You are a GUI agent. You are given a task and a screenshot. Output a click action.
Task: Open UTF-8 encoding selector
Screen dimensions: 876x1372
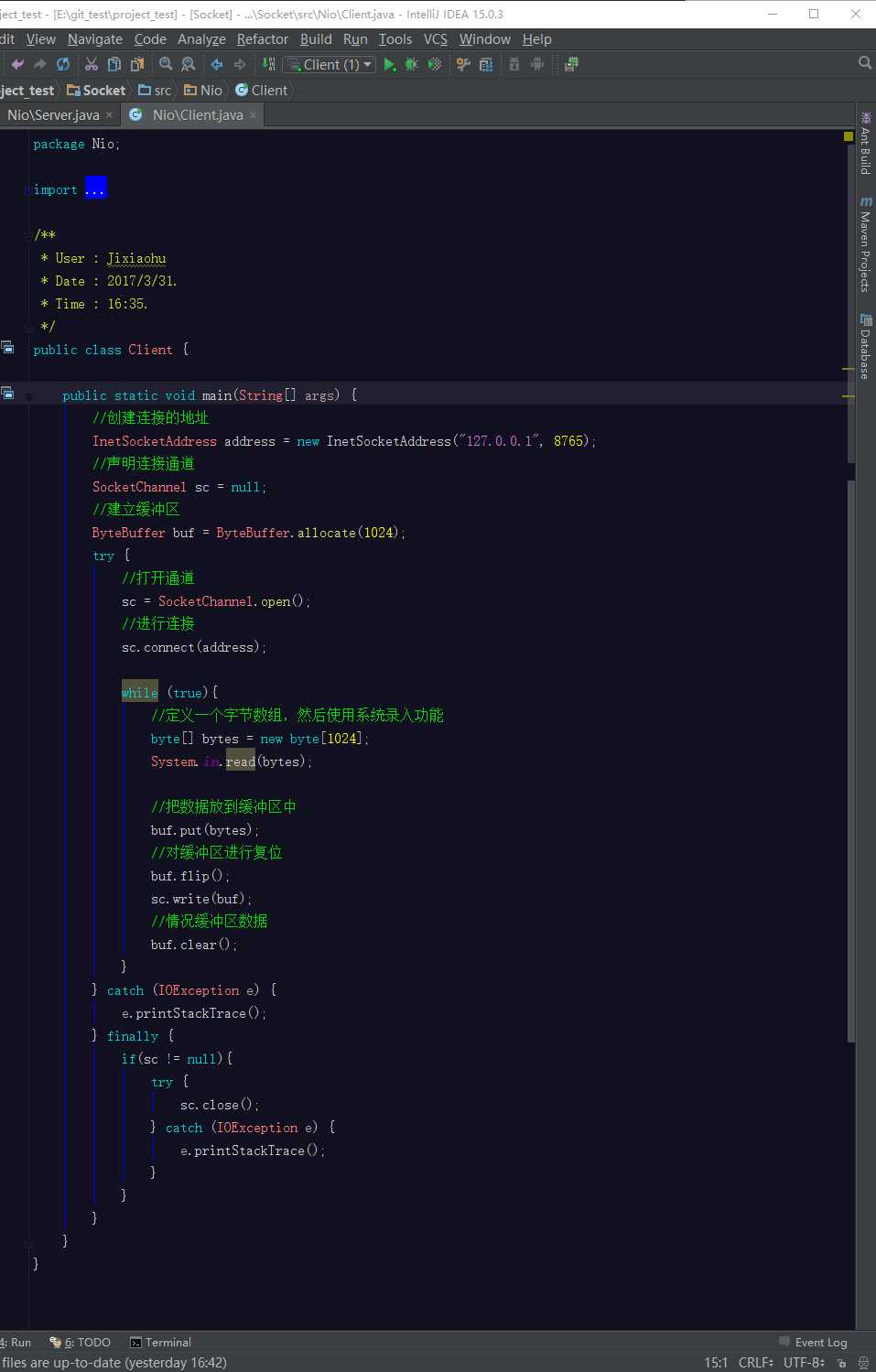click(x=804, y=1363)
